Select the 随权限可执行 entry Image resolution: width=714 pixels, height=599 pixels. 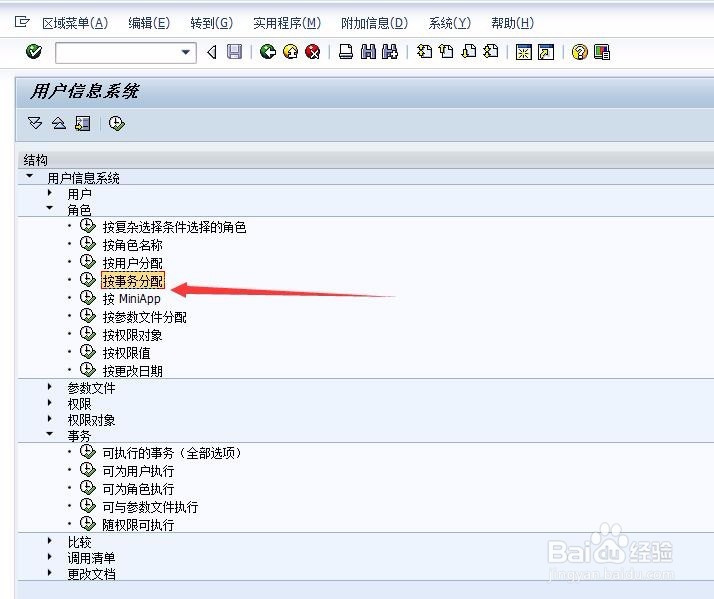point(138,525)
